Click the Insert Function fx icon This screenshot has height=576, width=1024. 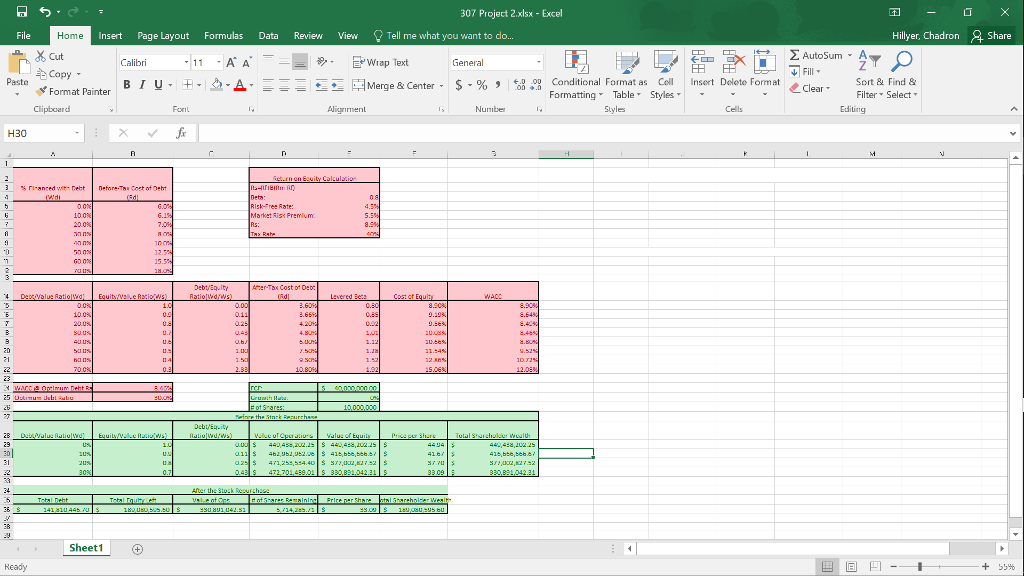point(182,133)
